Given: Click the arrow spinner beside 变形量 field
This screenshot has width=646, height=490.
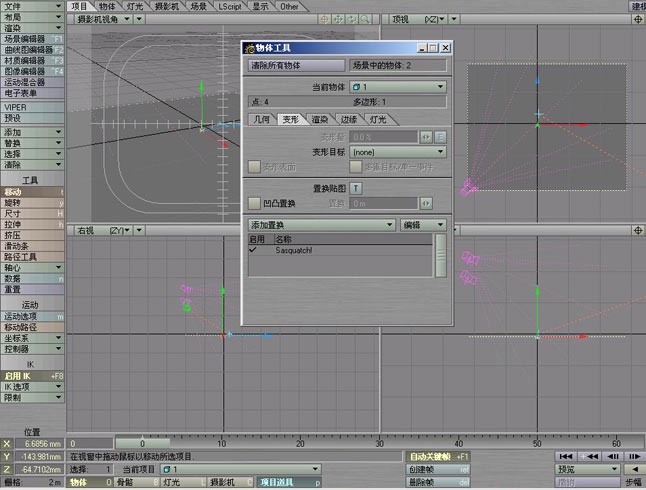Looking at the screenshot, I should pyautogui.click(x=426, y=137).
